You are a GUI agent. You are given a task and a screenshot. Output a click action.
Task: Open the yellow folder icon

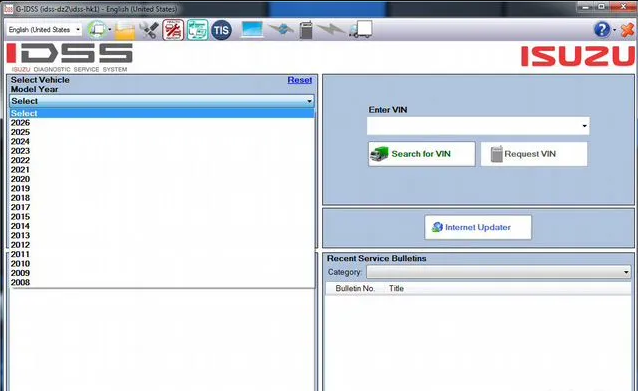click(x=125, y=31)
